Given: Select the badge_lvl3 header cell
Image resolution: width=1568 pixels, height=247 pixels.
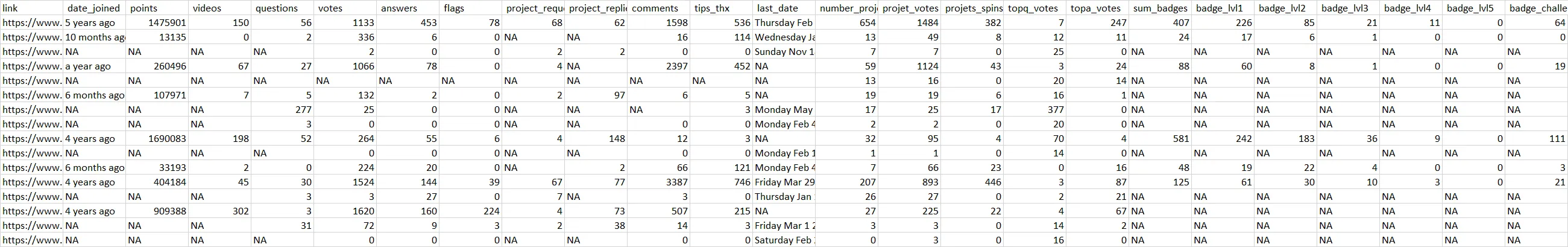Looking at the screenshot, I should [x=1348, y=8].
